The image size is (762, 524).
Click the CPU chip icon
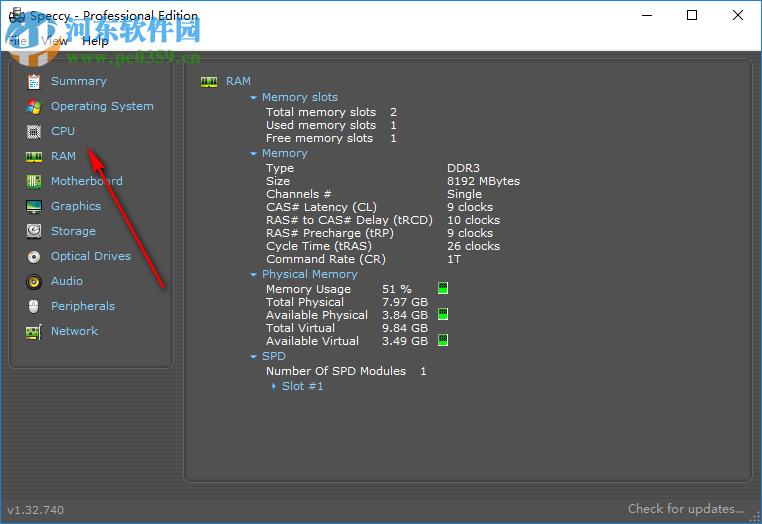(34, 132)
